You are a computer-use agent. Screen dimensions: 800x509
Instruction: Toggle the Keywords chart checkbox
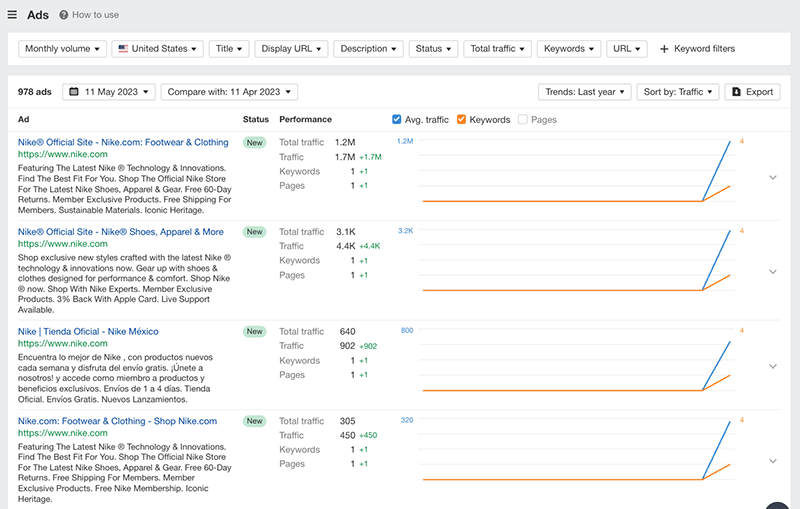tap(461, 119)
